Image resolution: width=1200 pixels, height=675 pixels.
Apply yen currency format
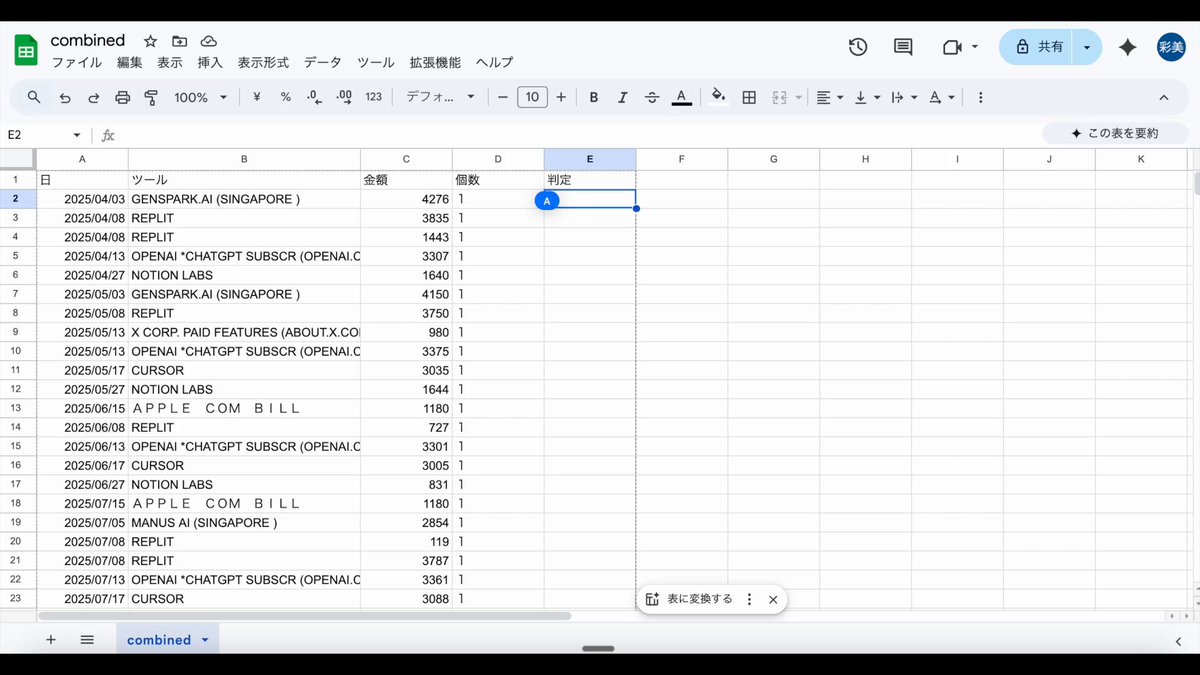(x=257, y=97)
